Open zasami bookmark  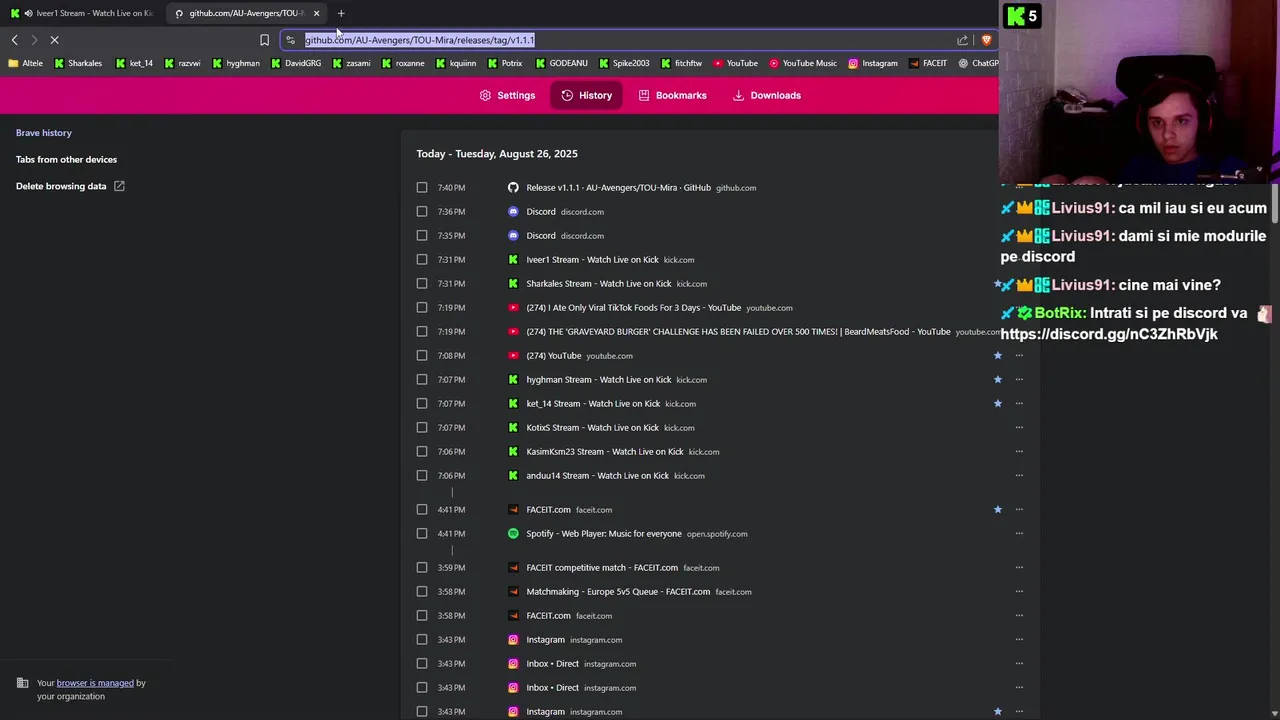(x=351, y=63)
